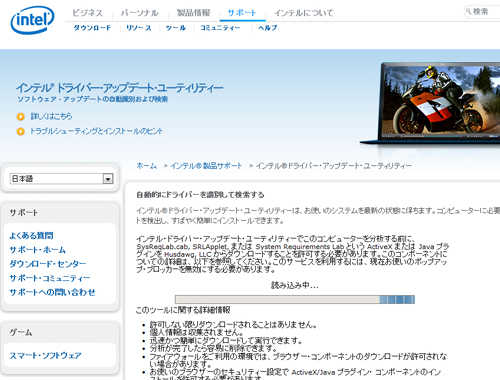Image resolution: width=500 pixels, height=380 pixels.
Task: Click the サポート sidebar section header
Action: 24,213
